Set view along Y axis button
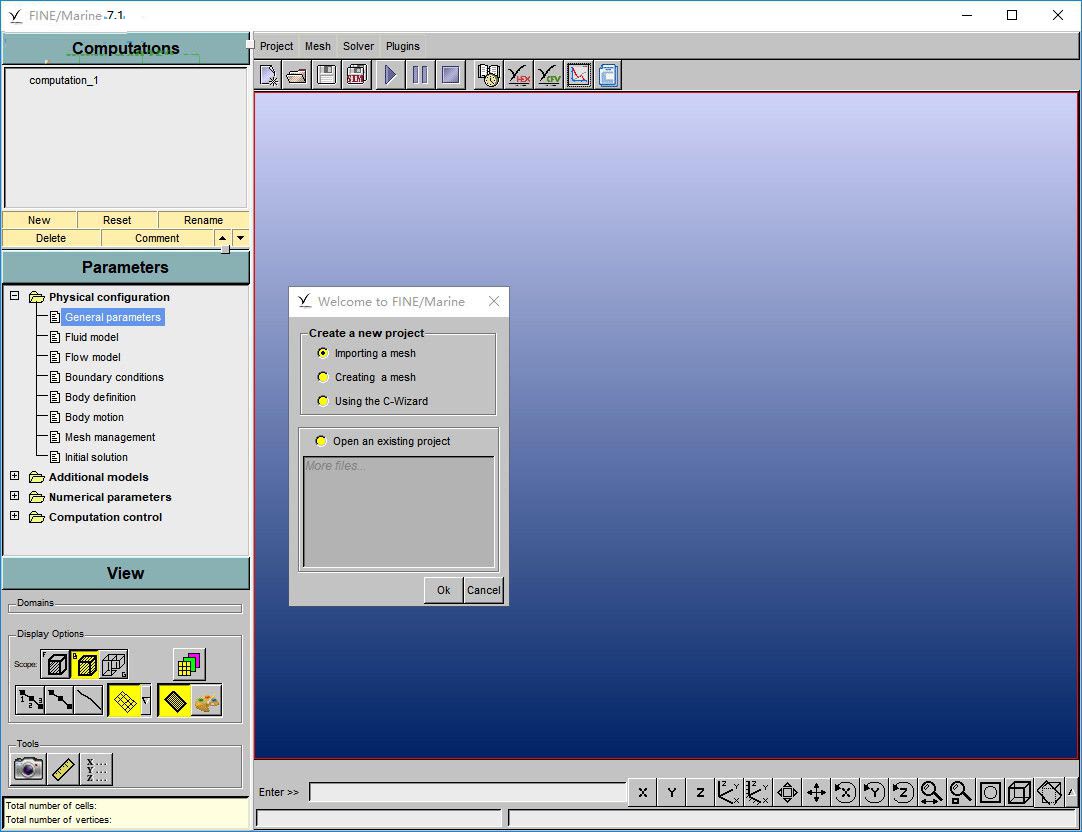Image resolution: width=1082 pixels, height=832 pixels. pyautogui.click(x=671, y=792)
